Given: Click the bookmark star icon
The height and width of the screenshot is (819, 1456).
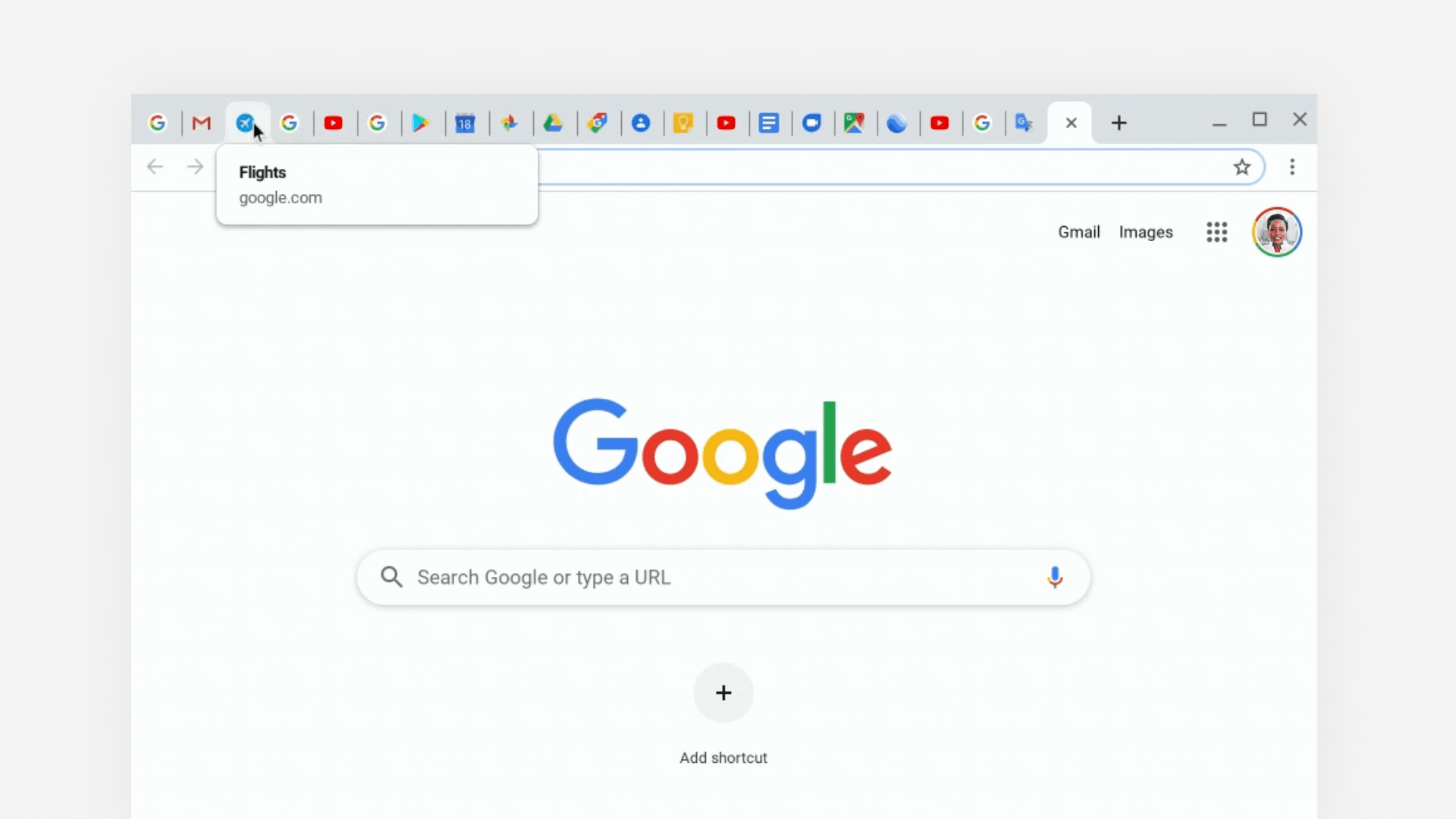Looking at the screenshot, I should pos(1242,167).
